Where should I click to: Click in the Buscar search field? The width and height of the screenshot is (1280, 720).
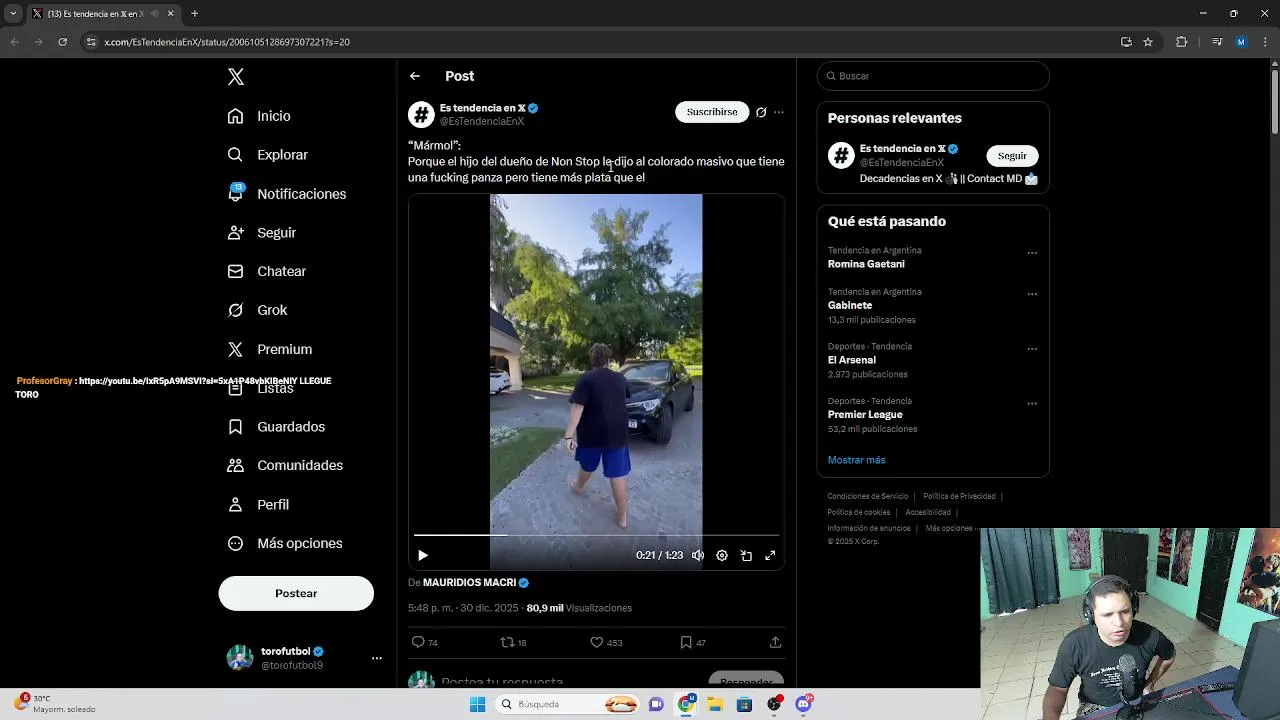coord(933,76)
